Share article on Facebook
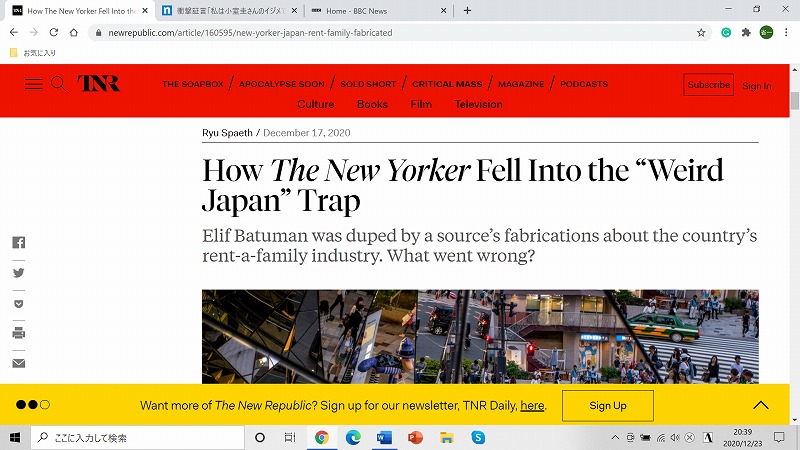Image resolution: width=800 pixels, height=450 pixels. click(x=18, y=242)
